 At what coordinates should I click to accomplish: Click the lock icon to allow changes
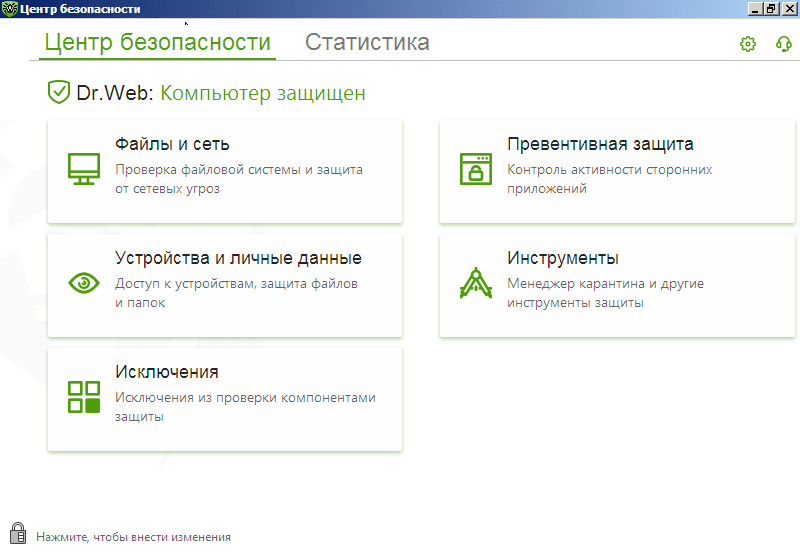(18, 533)
